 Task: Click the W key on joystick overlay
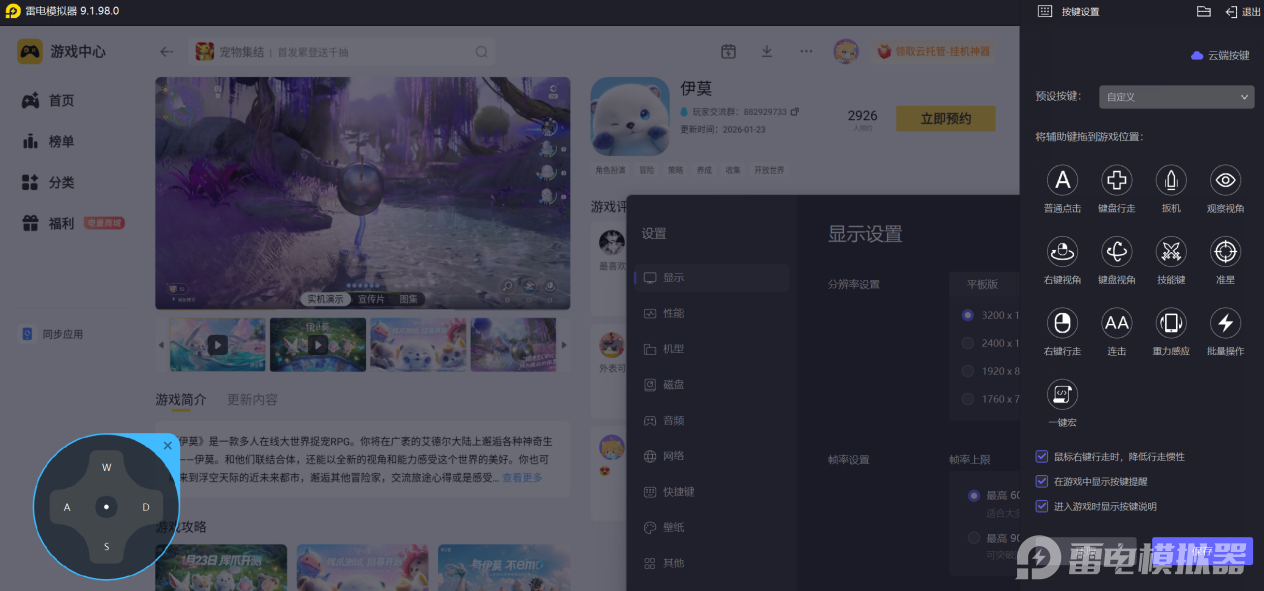click(x=106, y=467)
